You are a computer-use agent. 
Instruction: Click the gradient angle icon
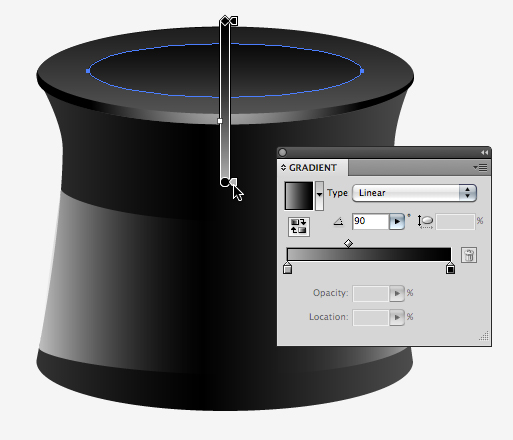(x=339, y=221)
